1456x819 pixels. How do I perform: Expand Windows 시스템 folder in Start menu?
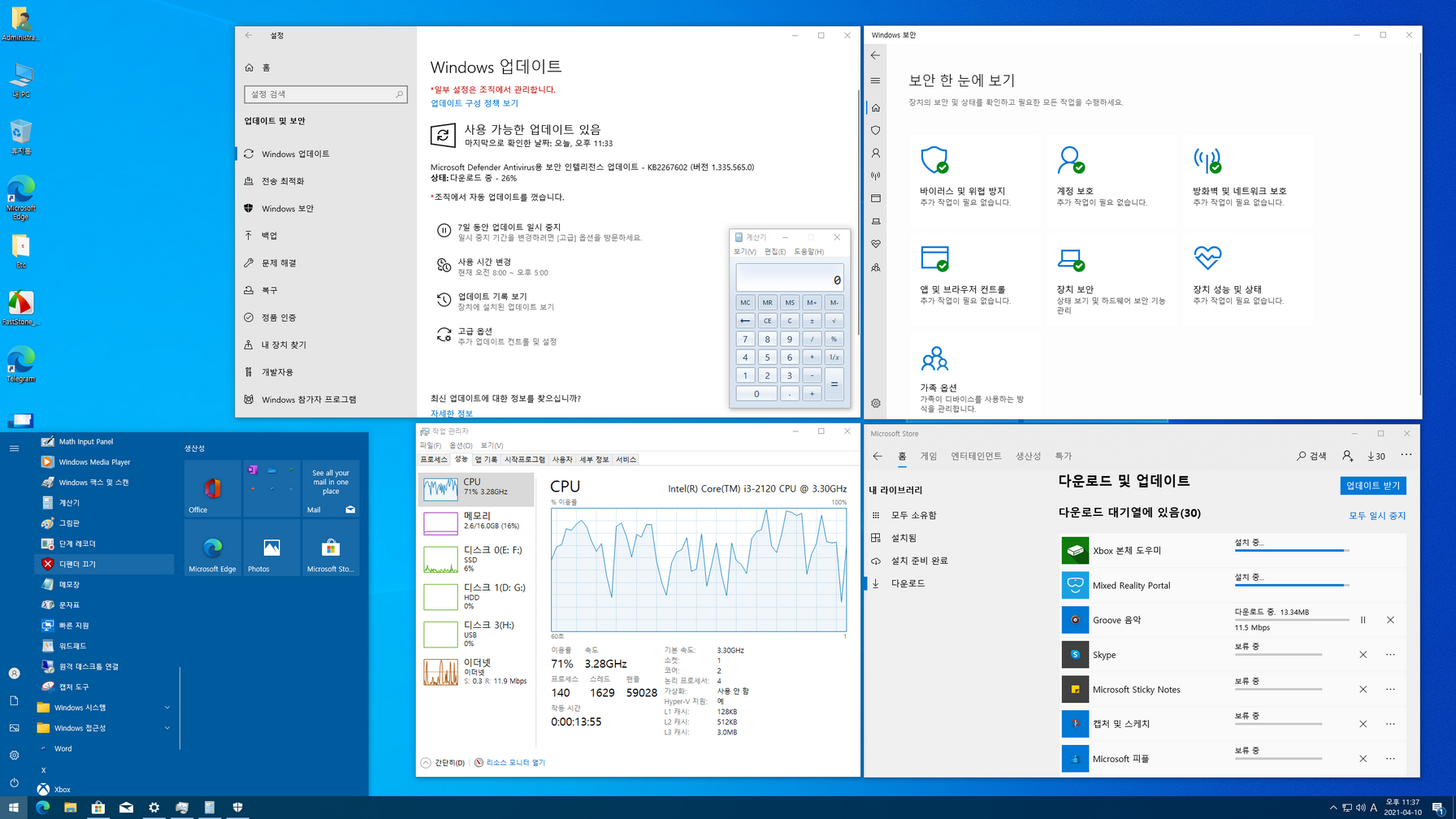(104, 708)
